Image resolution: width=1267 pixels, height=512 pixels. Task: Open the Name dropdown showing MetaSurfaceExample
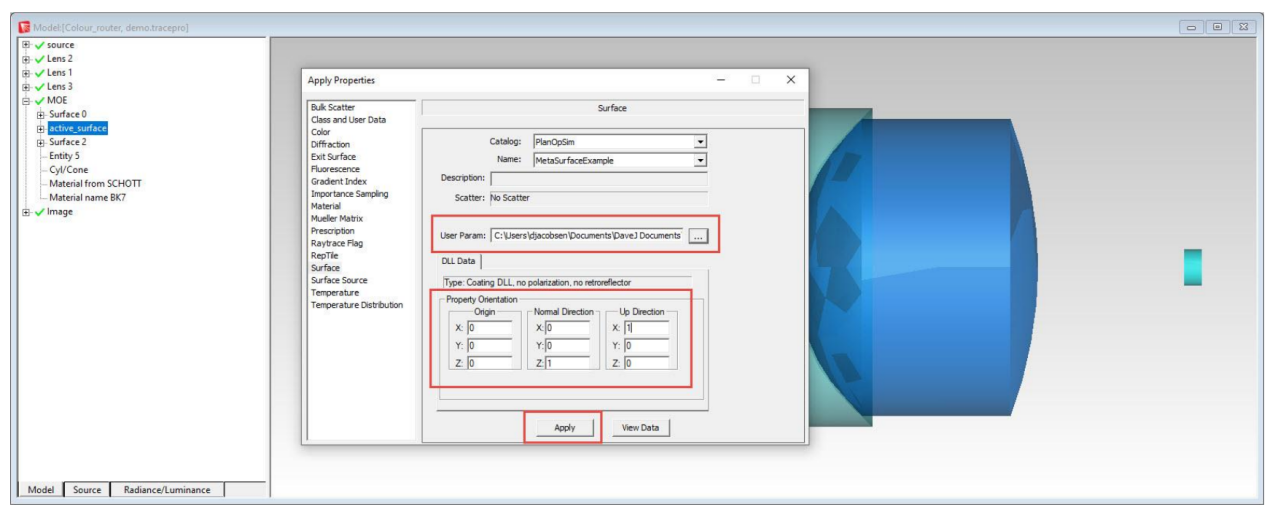click(700, 160)
